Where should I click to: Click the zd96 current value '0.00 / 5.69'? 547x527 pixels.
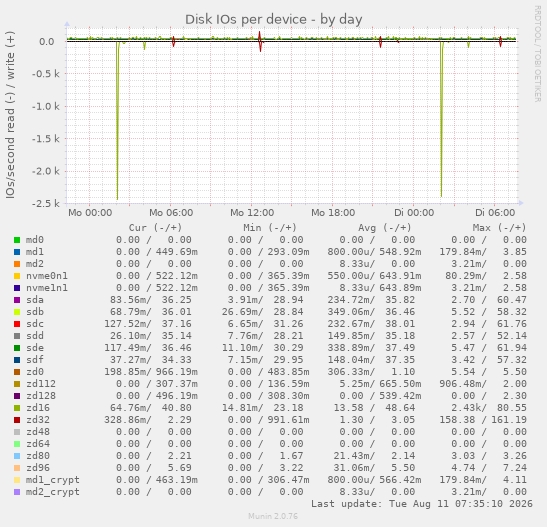click(x=154, y=468)
